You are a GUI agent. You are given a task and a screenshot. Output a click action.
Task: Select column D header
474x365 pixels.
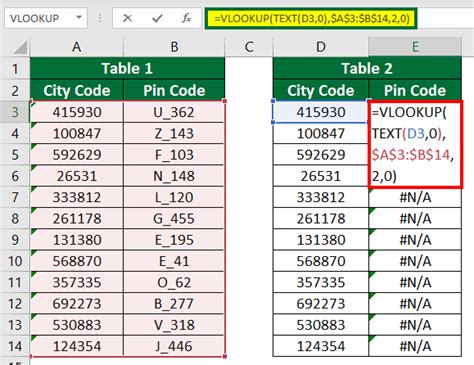[321, 47]
